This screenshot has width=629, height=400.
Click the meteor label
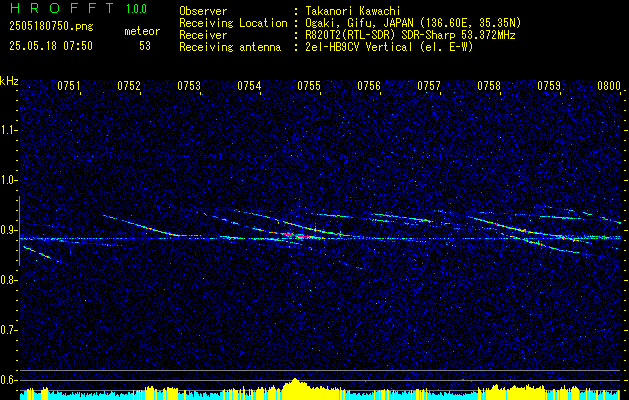coord(142,31)
